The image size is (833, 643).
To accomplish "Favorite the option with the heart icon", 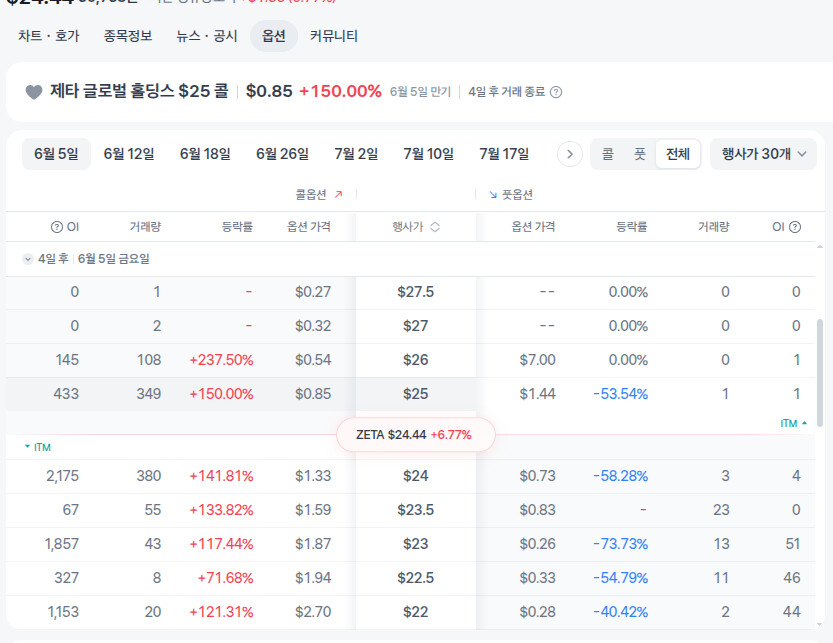I will tap(33, 92).
